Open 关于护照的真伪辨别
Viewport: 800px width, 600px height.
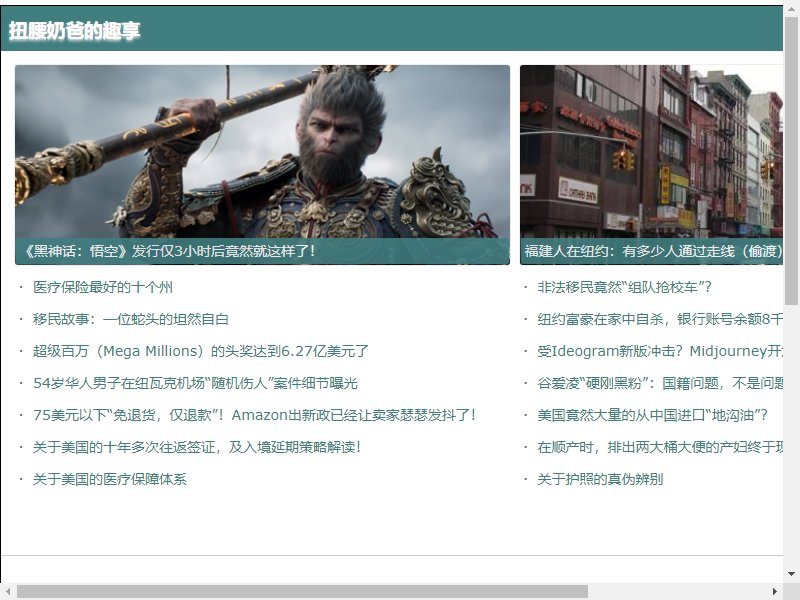[600, 479]
